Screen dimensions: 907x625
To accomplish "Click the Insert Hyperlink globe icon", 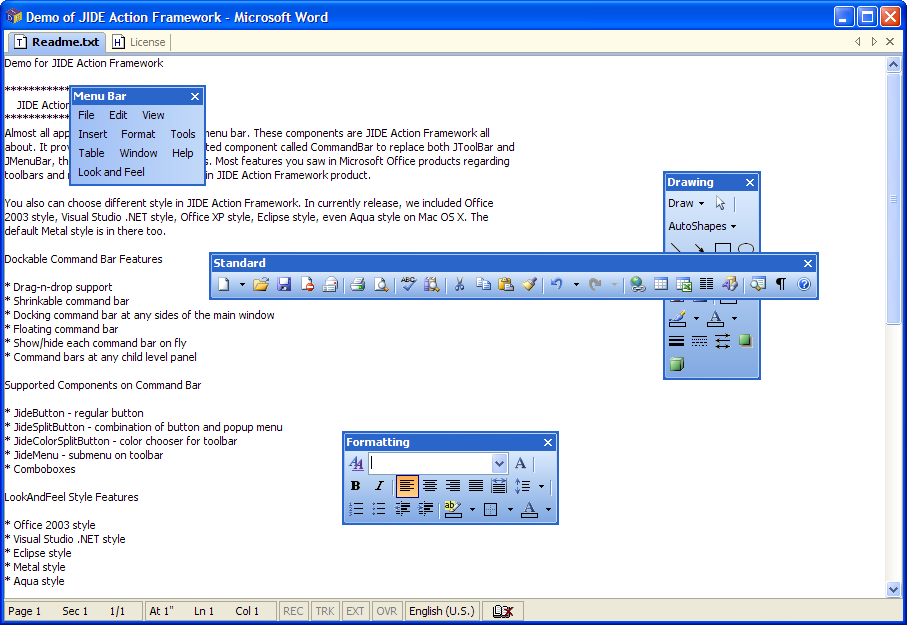I will [x=638, y=284].
